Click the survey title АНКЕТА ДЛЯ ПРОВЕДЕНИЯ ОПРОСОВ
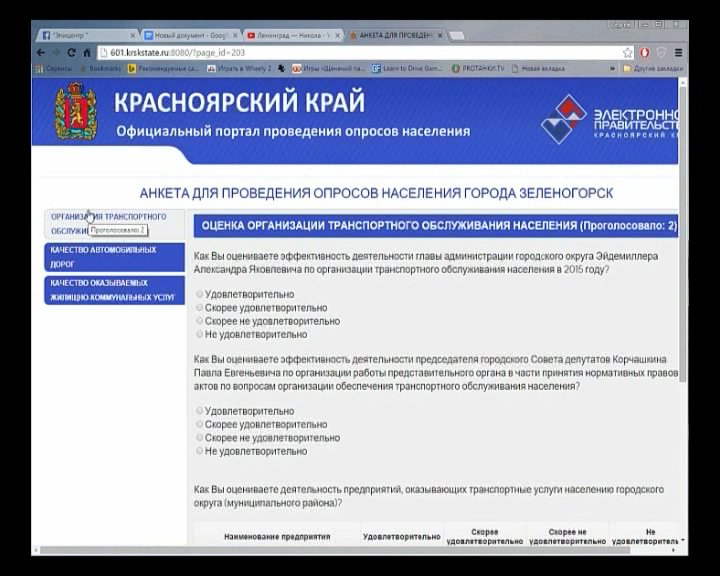720x576 pixels. click(x=376, y=193)
